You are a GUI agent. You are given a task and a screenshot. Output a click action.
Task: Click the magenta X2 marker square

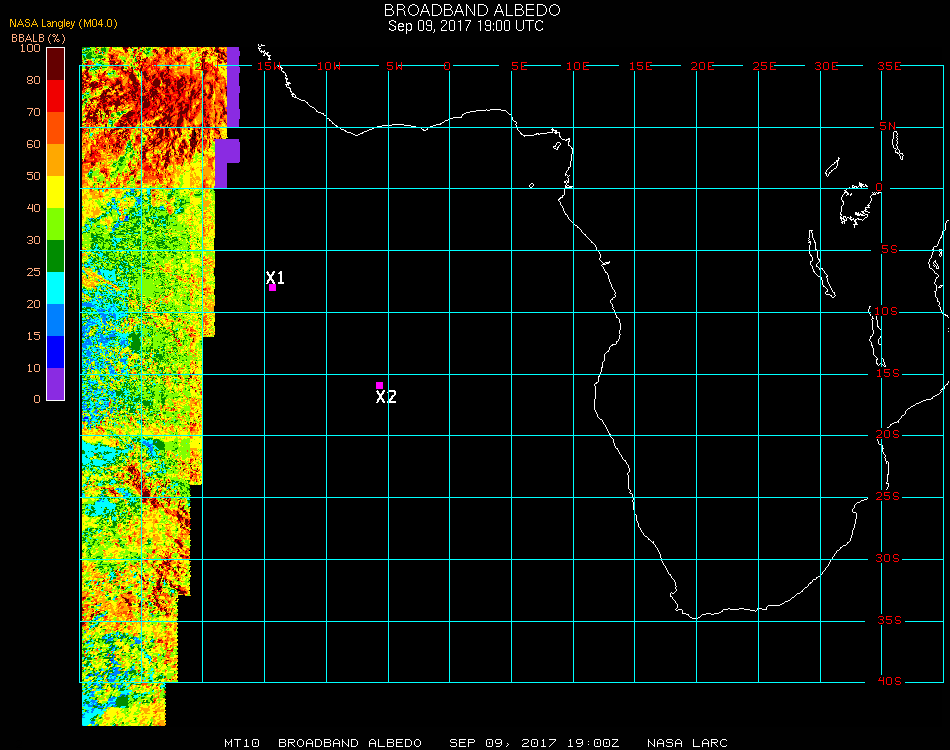(379, 385)
